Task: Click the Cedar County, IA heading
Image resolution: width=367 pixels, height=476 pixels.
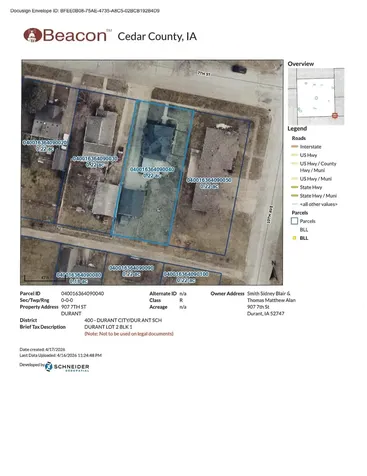Action: [x=157, y=36]
